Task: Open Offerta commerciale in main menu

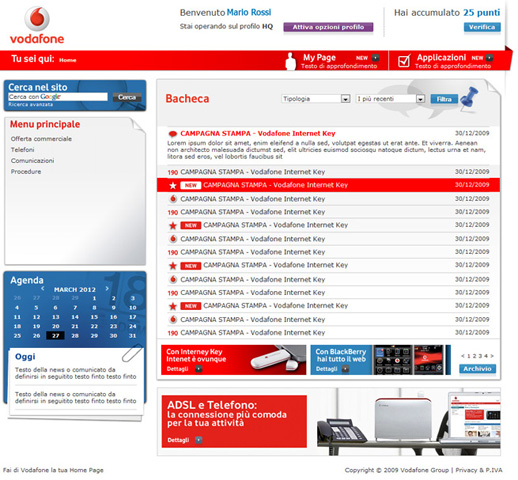Action: click(x=41, y=139)
